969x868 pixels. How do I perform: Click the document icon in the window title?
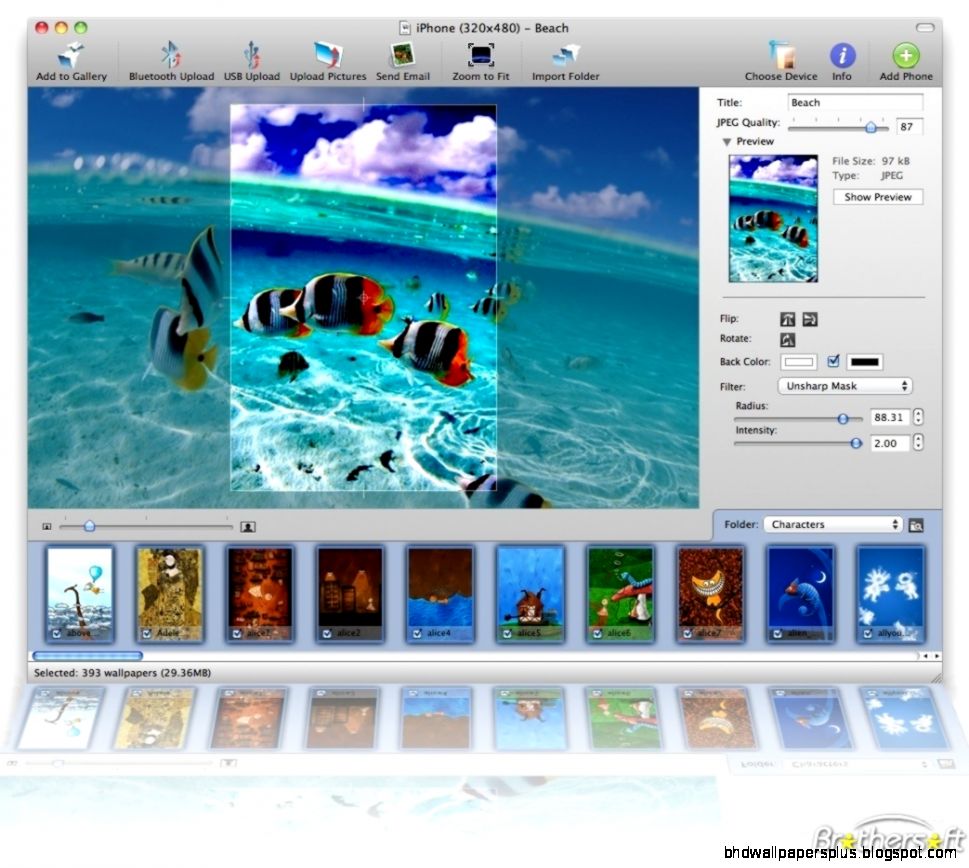pos(405,28)
